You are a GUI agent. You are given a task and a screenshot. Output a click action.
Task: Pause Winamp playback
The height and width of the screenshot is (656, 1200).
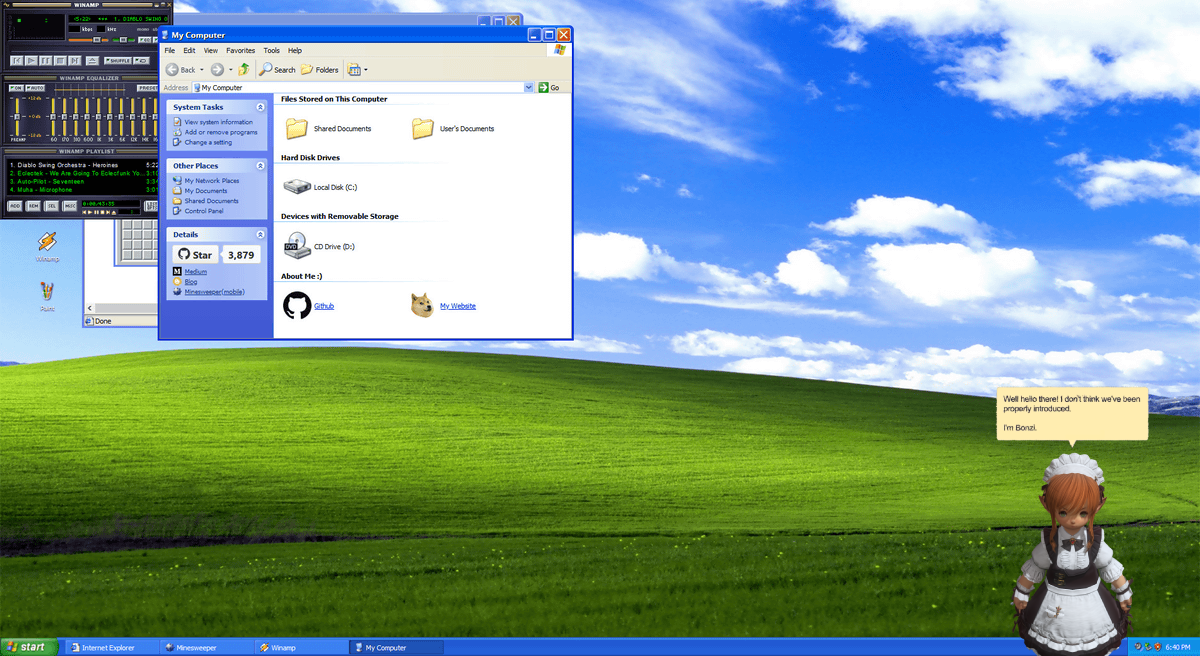46,61
